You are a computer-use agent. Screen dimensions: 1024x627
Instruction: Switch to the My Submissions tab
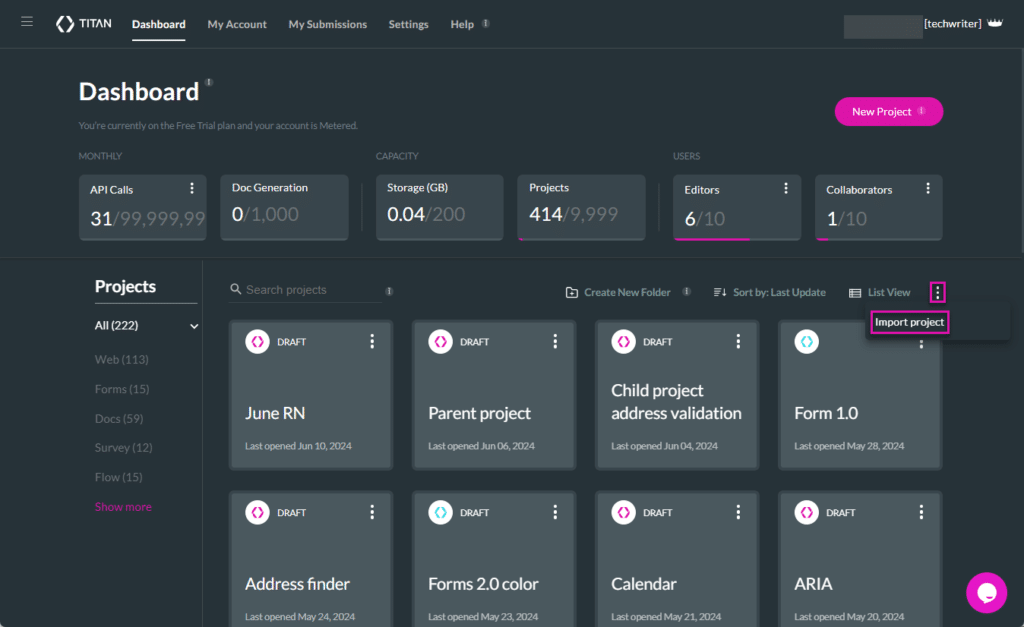point(327,24)
